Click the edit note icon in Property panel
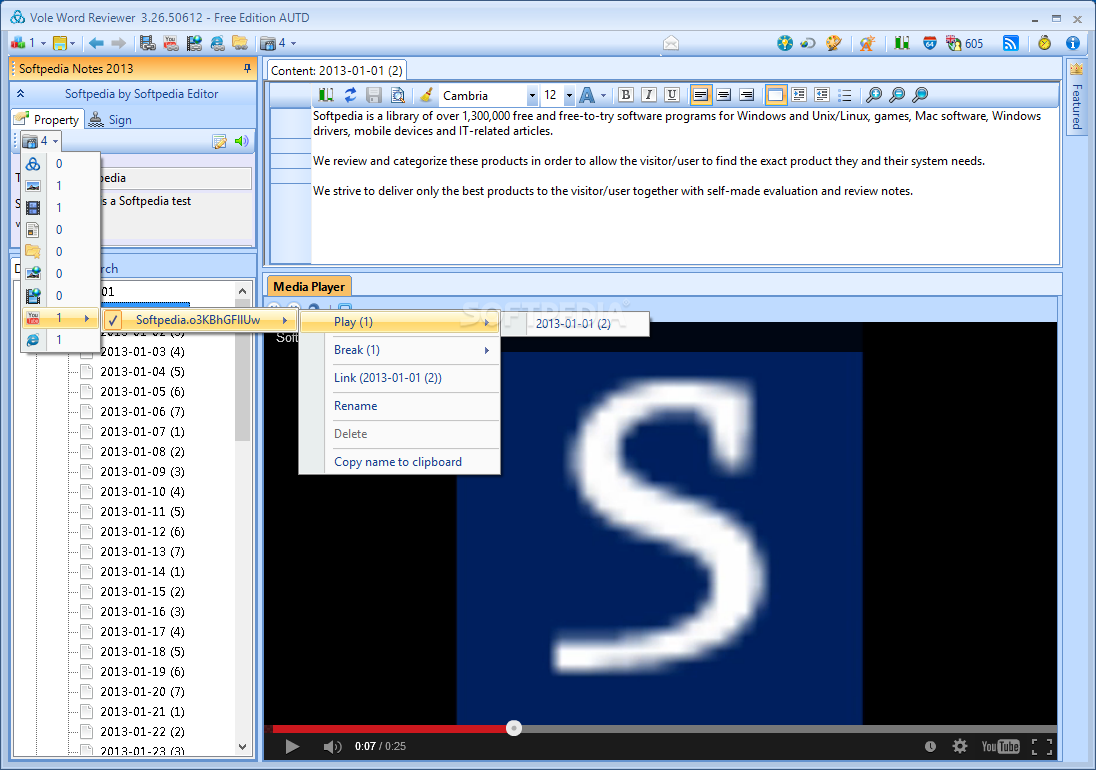This screenshot has height=770, width=1096. click(x=219, y=141)
